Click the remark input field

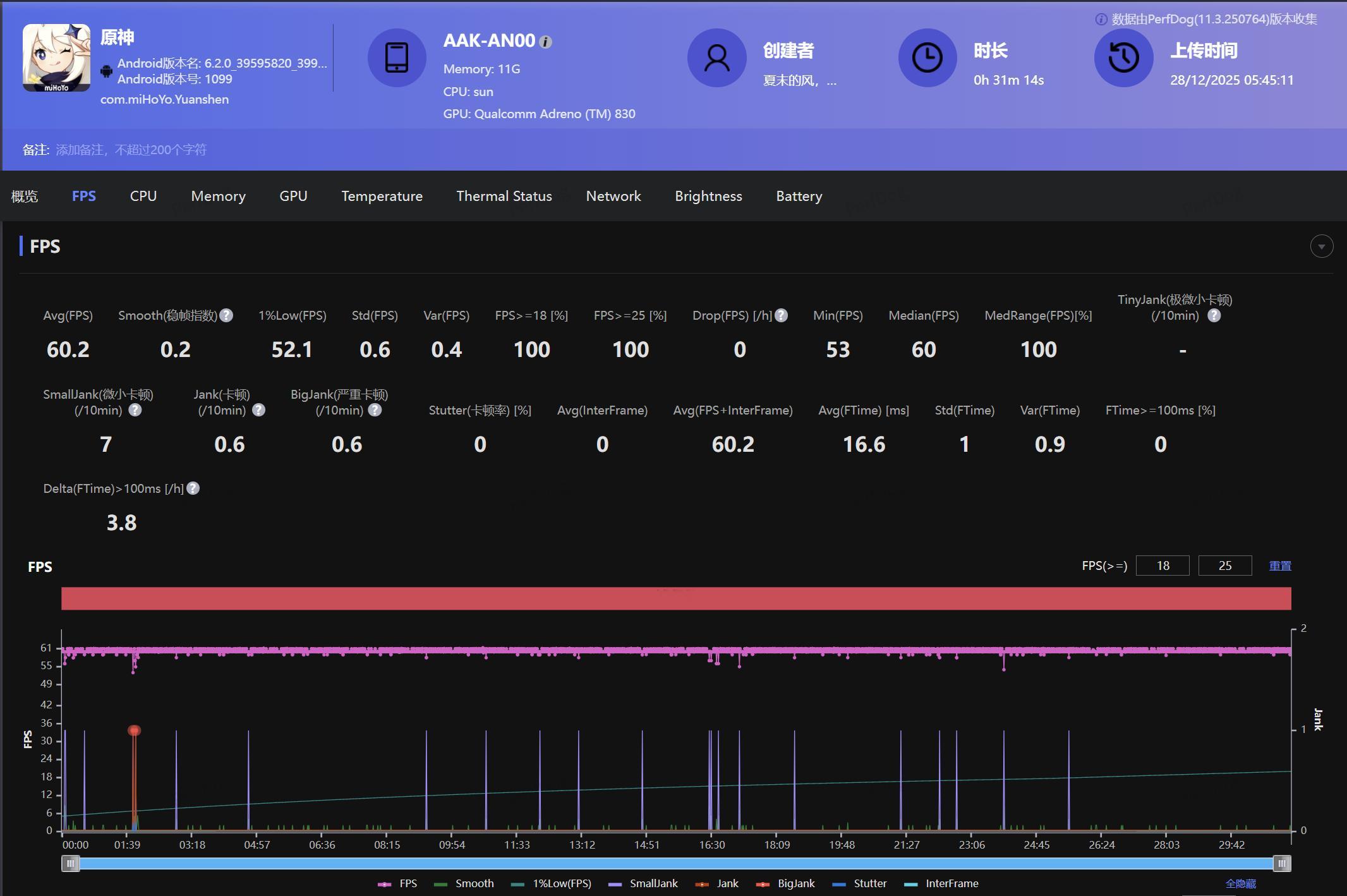(131, 150)
